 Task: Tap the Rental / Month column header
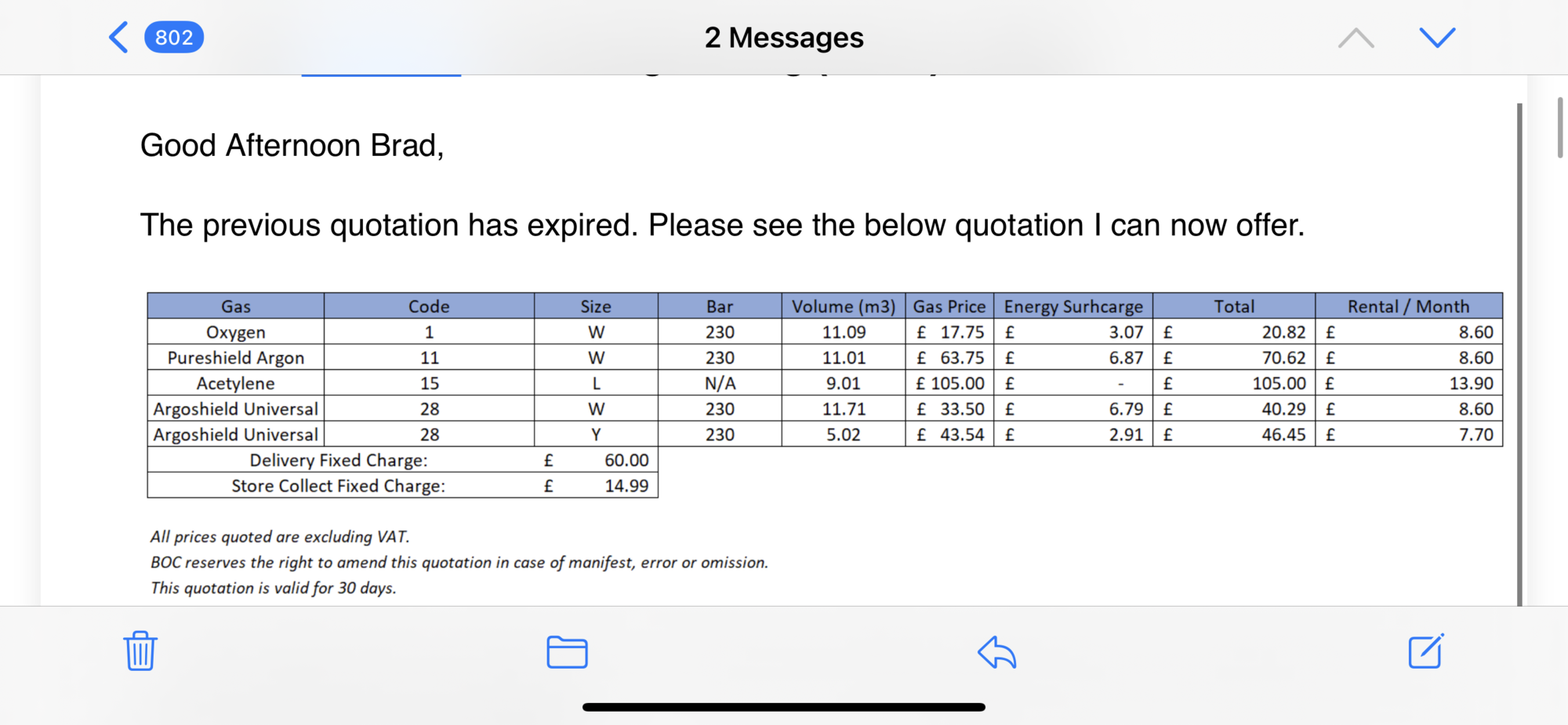pyautogui.click(x=1408, y=306)
